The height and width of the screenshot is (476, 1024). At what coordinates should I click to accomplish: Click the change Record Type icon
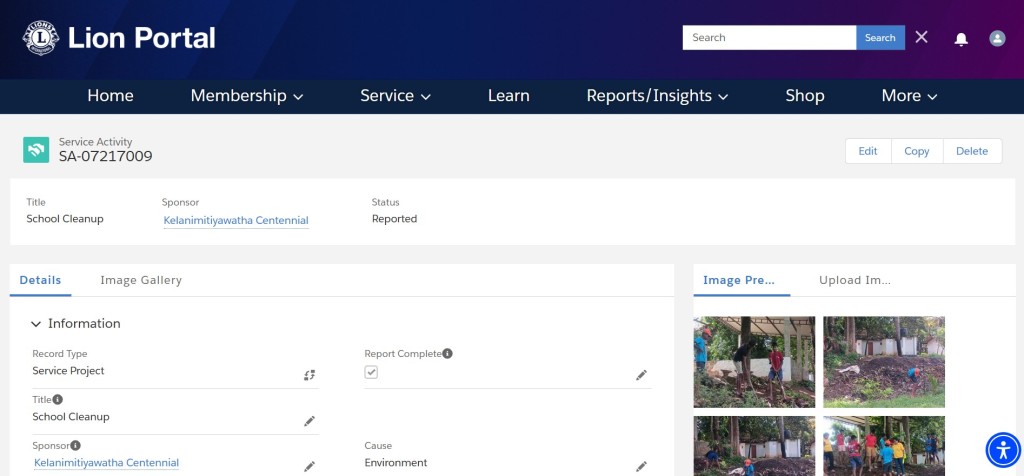coord(310,375)
